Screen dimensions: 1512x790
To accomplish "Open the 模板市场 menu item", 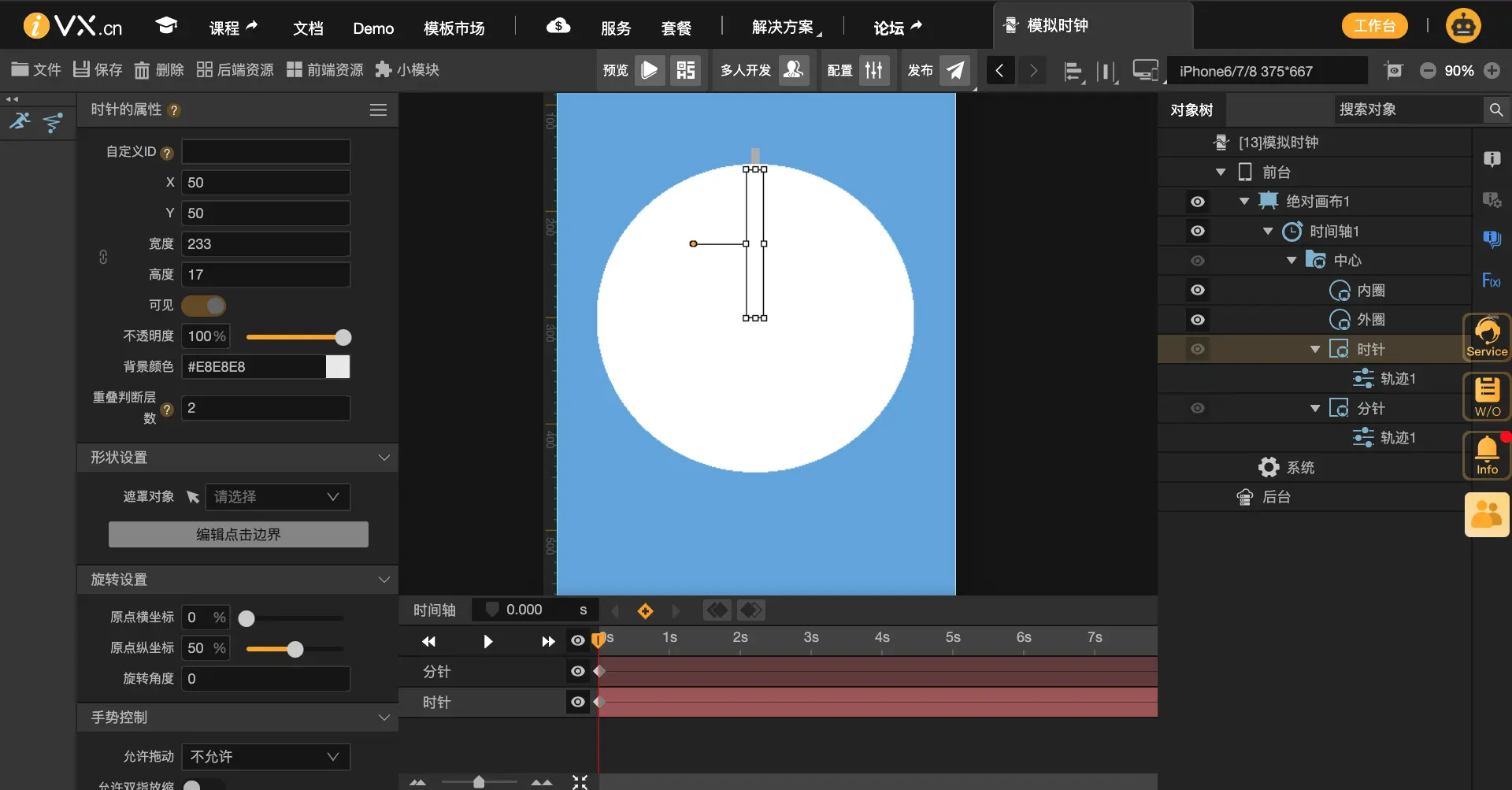I will tap(454, 28).
